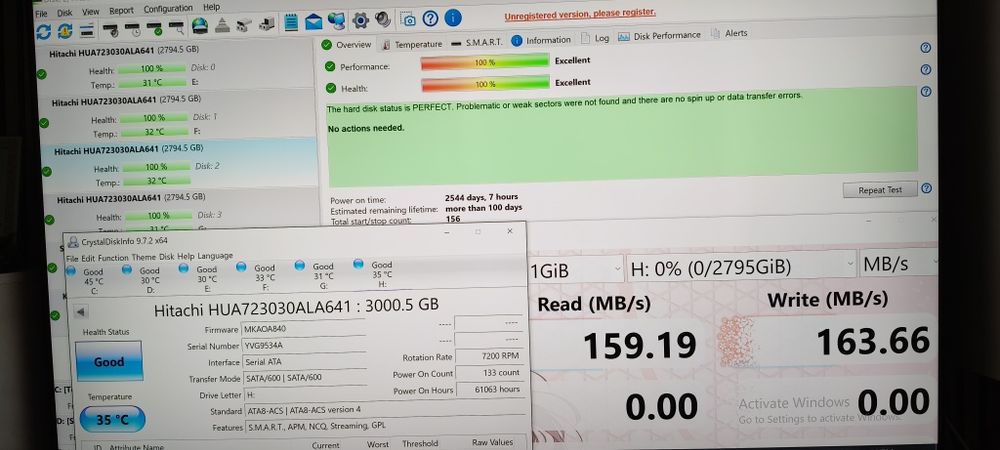Open the H: 0% (0/2795GiB) drive dropdown
Viewport: 1000px width, 450px height.
(742, 266)
